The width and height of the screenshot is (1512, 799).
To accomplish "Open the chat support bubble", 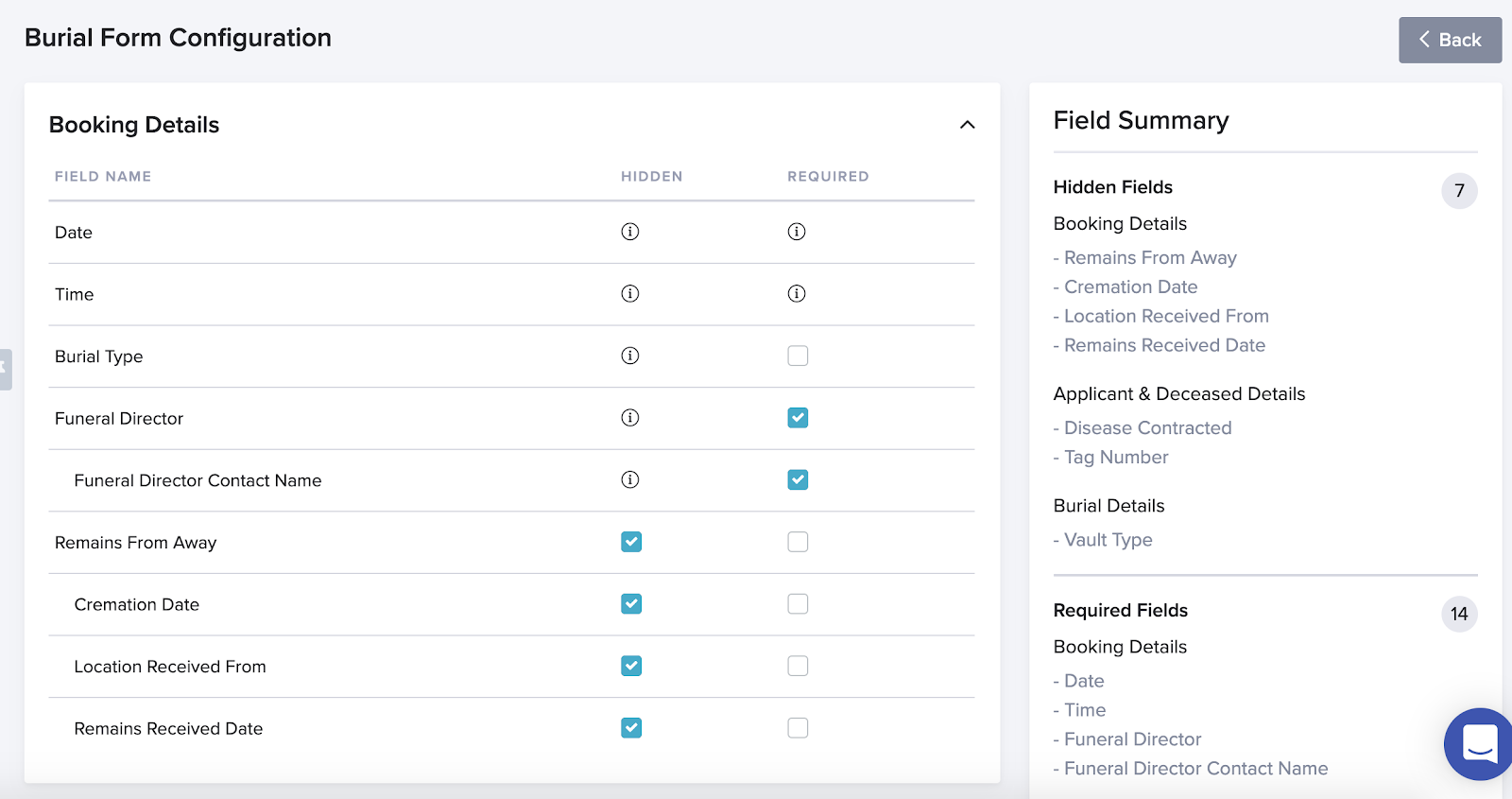I will [x=1479, y=743].
